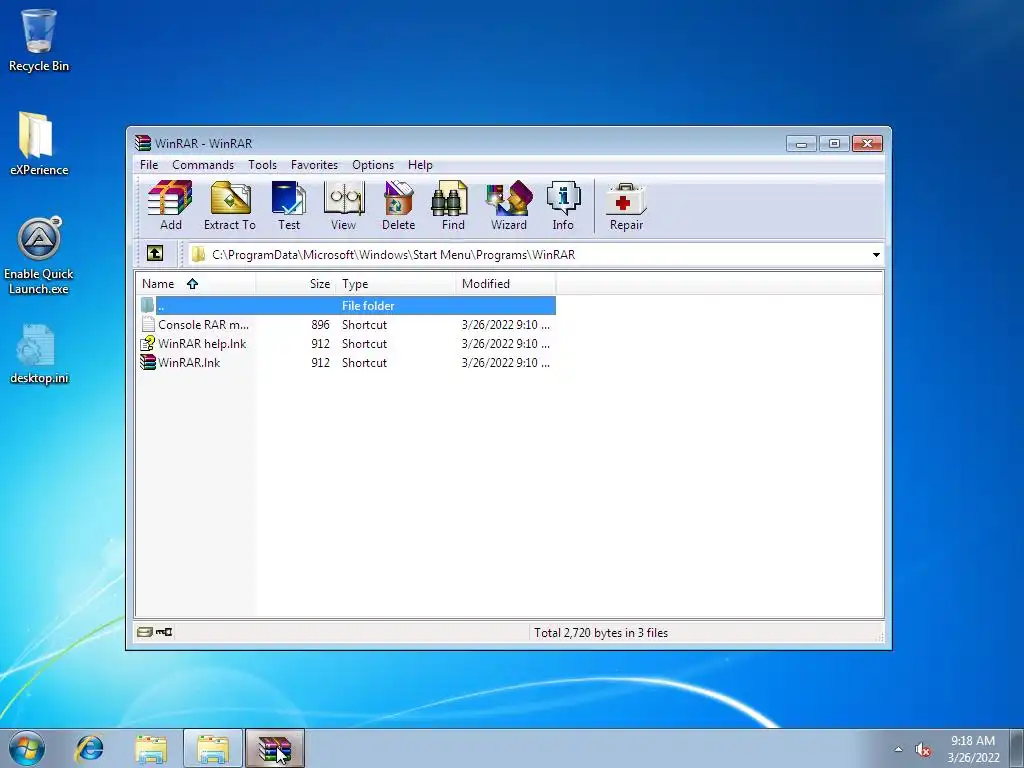
Task: Open the Options menu
Action: tap(373, 165)
